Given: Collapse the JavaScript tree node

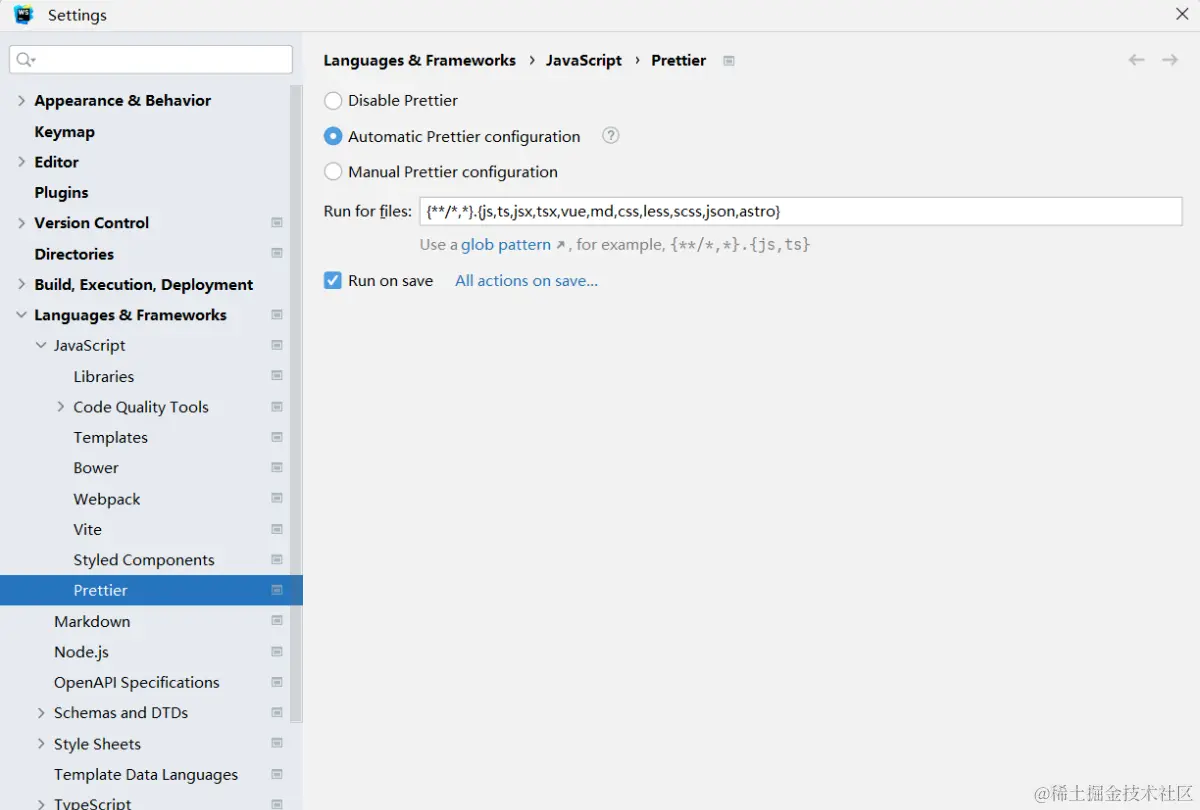Looking at the screenshot, I should click(41, 346).
